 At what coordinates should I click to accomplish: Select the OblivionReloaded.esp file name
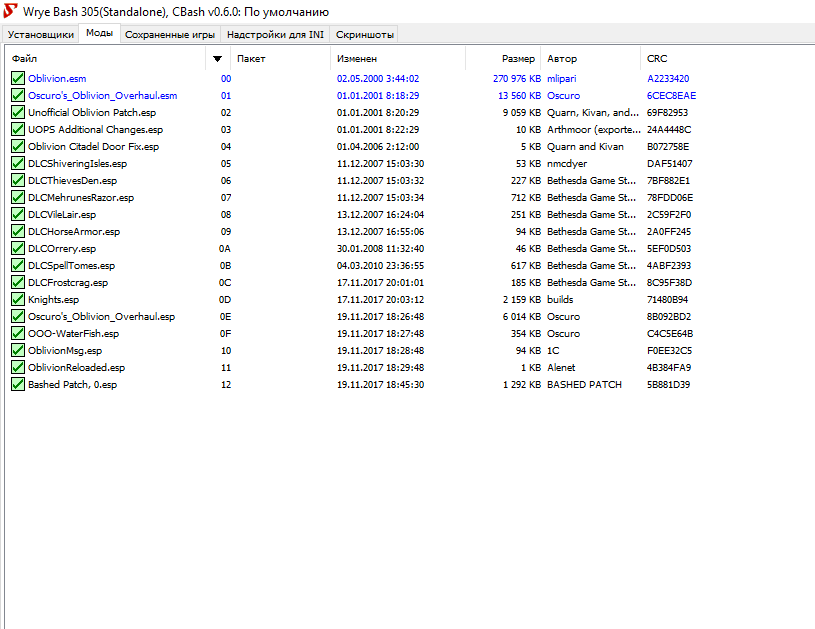click(76, 368)
